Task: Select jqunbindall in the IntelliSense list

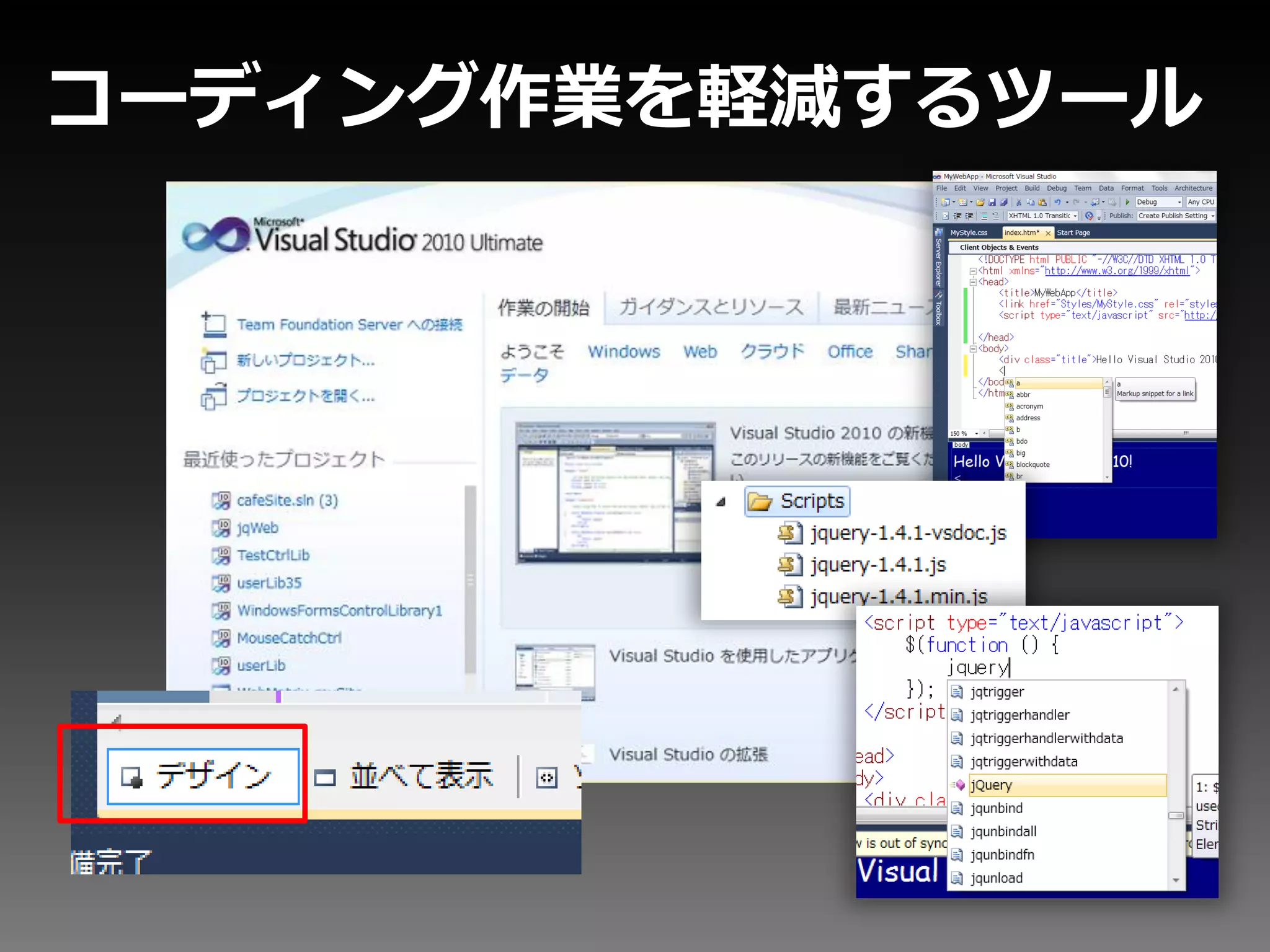Action: (x=1003, y=832)
